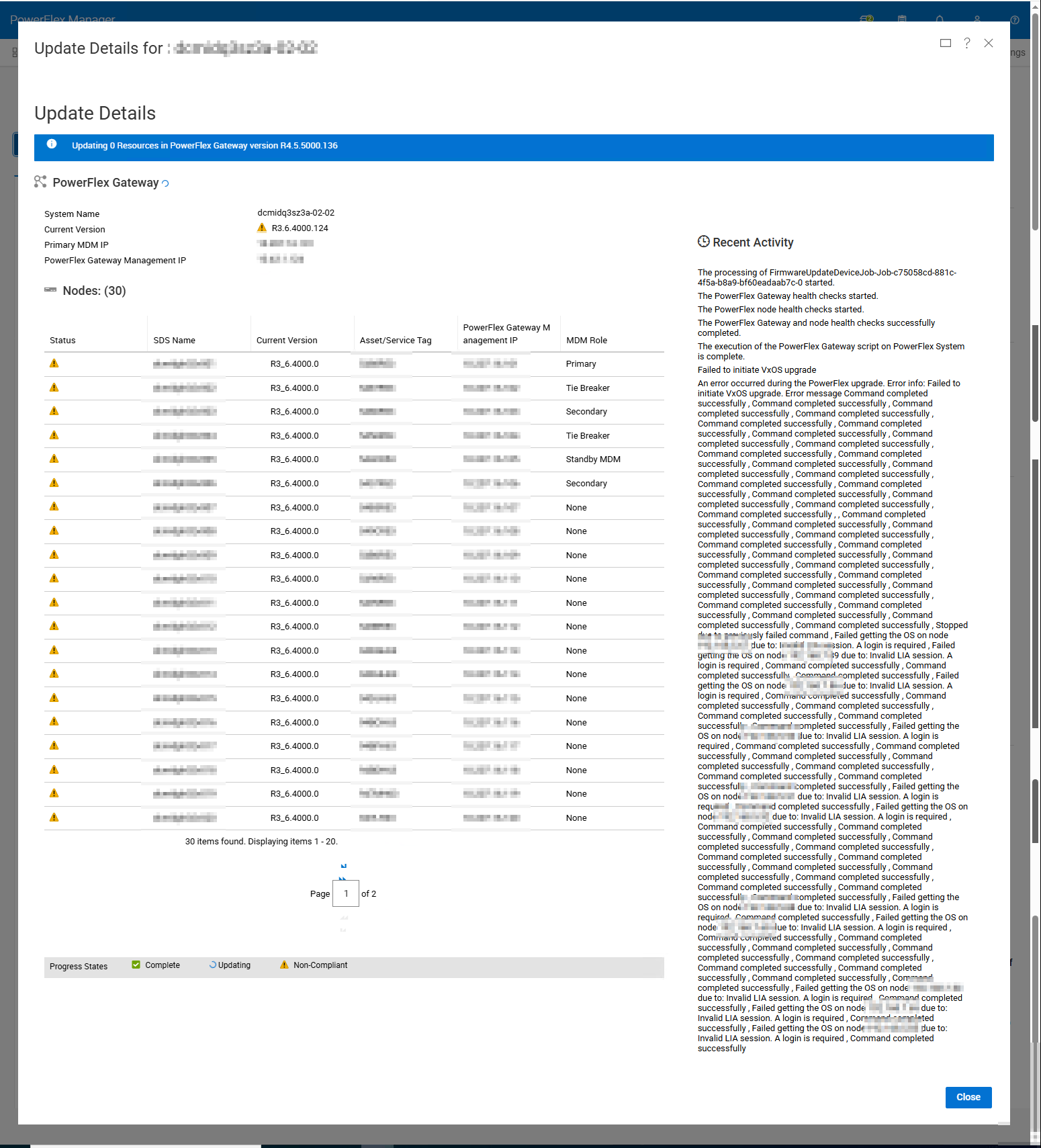
Task: Select the system name dcmidq3sz3a-02-02 value
Action: pos(296,213)
